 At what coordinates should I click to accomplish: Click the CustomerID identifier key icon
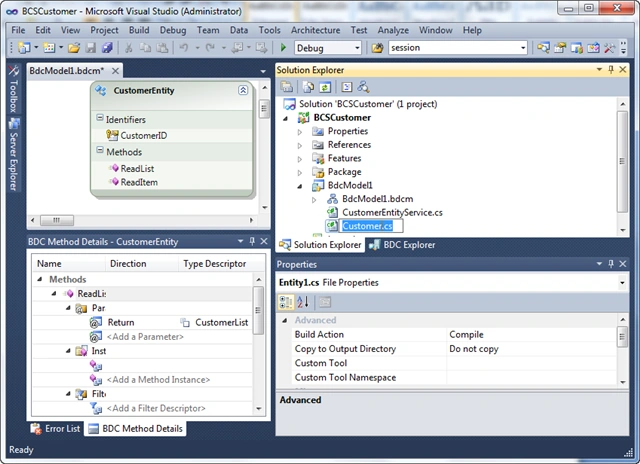[x=112, y=135]
